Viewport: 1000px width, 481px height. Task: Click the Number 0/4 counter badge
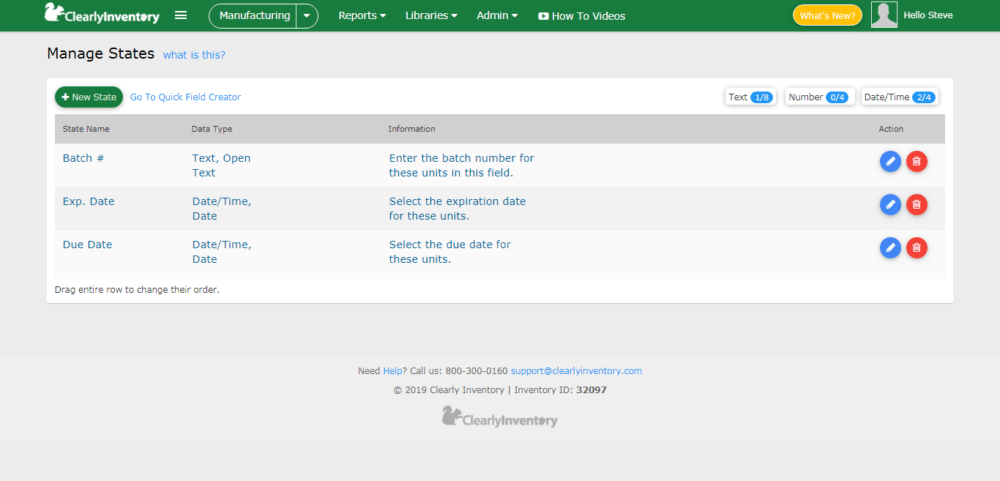pyautogui.click(x=820, y=97)
